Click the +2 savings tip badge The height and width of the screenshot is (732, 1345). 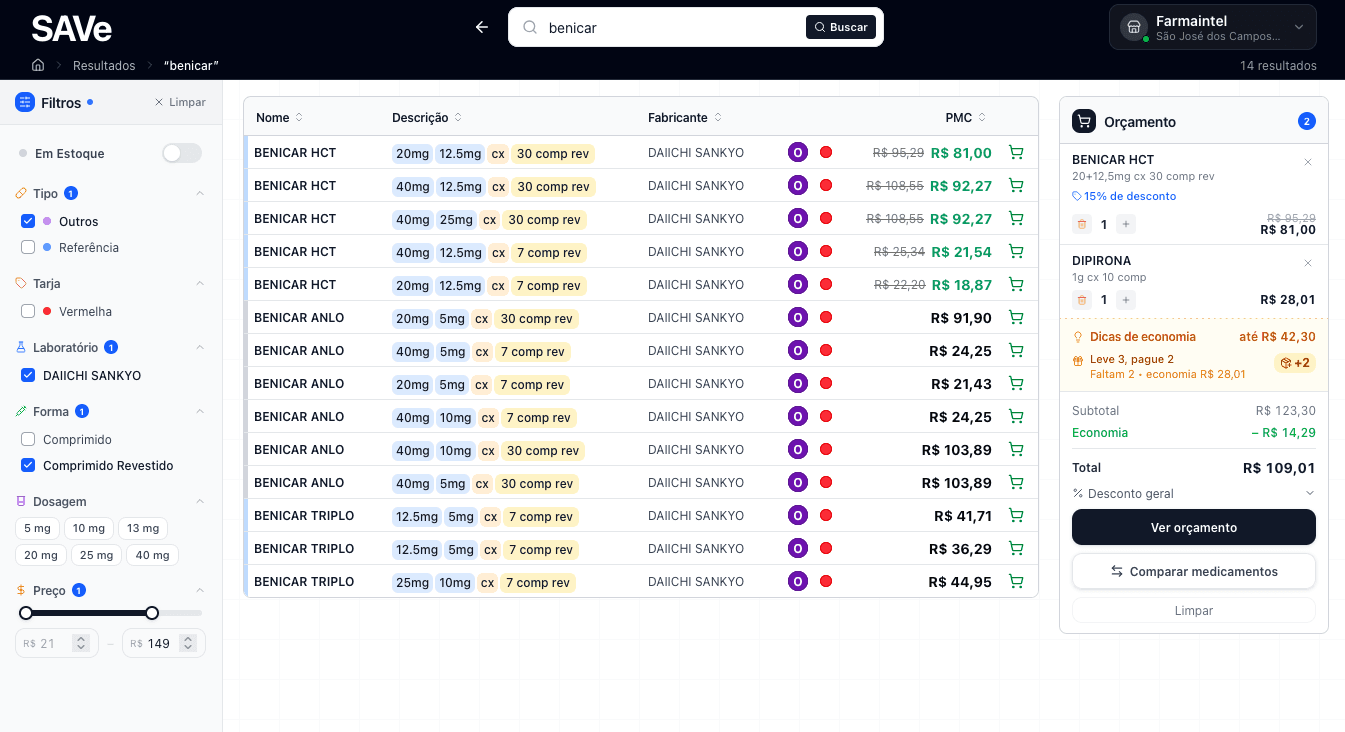(1295, 363)
